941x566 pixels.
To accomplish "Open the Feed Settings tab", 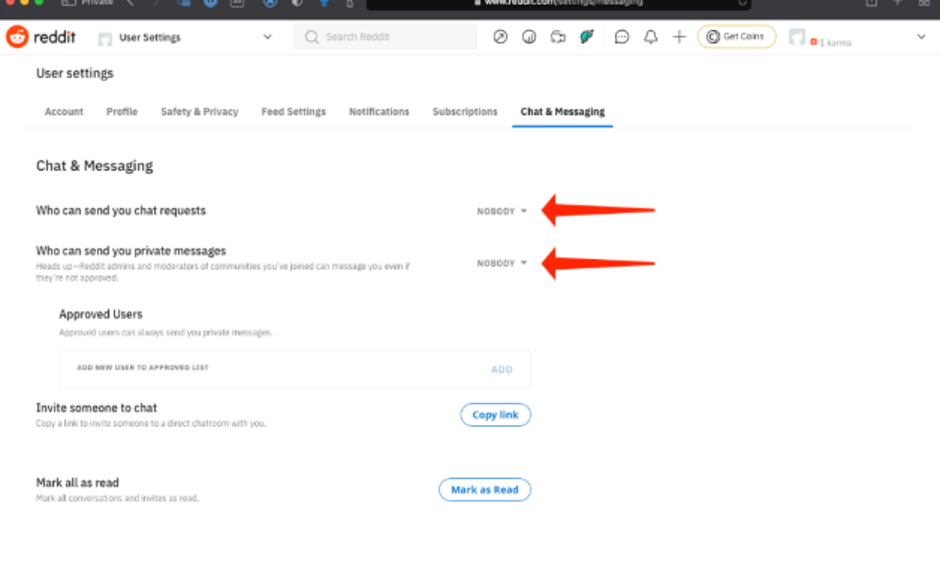I will click(293, 112).
